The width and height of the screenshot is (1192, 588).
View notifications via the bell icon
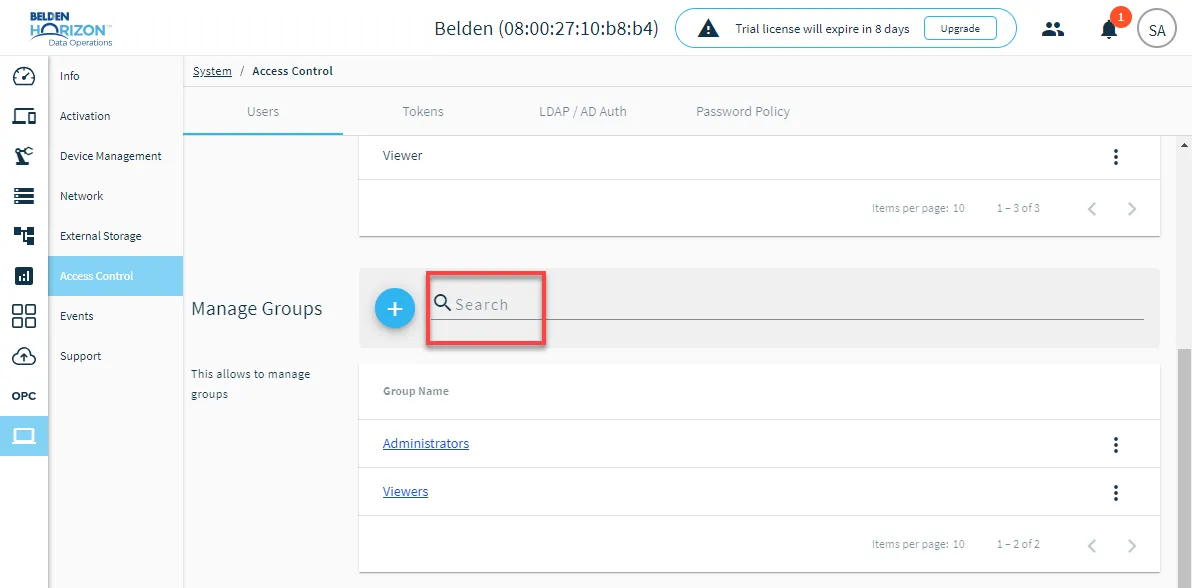tap(1109, 30)
